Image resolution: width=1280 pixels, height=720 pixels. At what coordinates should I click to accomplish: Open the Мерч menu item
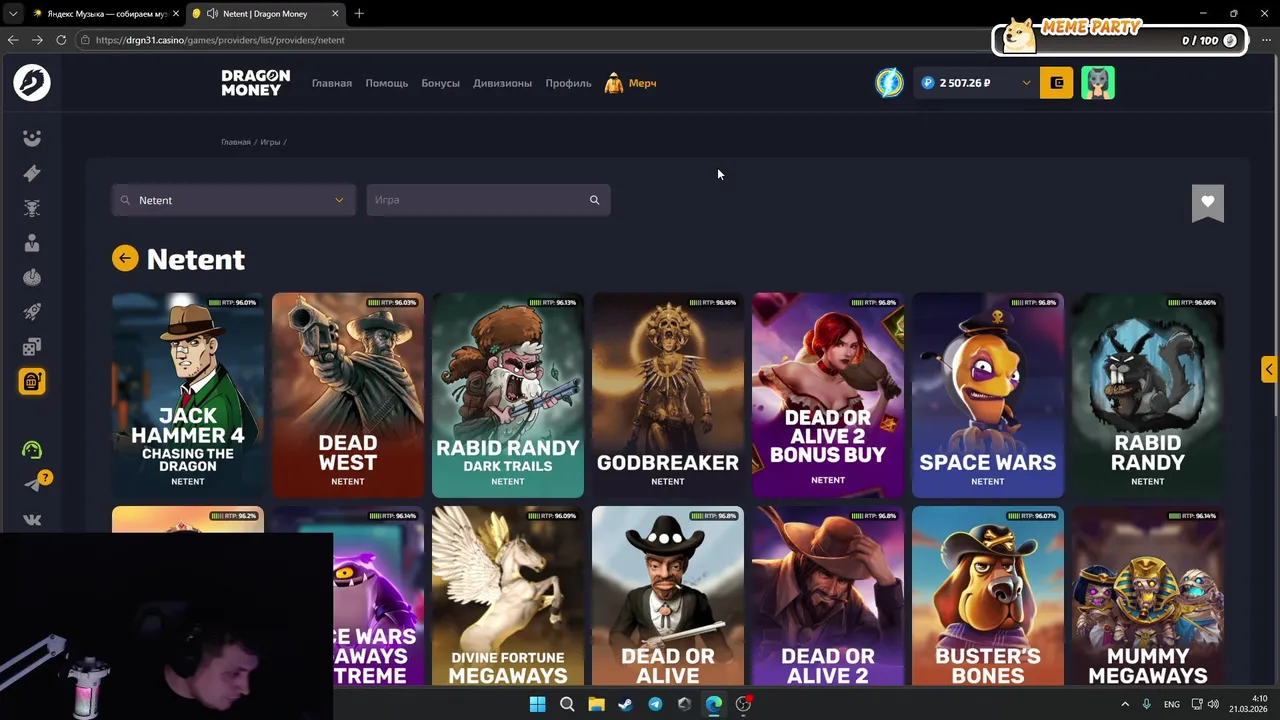point(631,83)
